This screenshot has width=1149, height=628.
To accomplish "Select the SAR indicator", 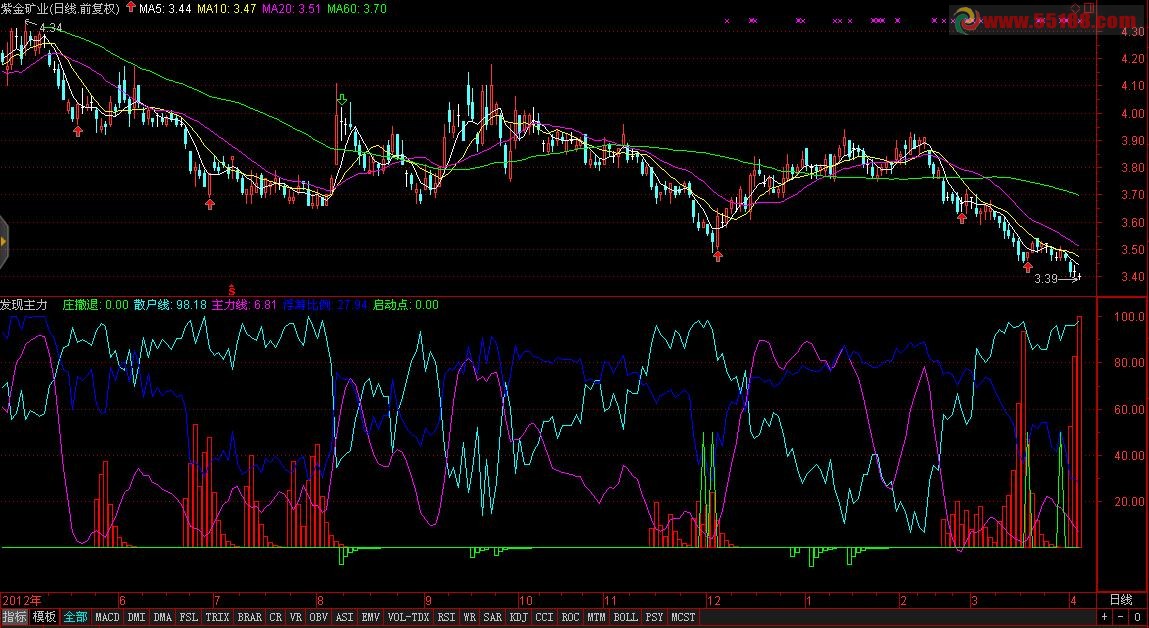I will (492, 617).
